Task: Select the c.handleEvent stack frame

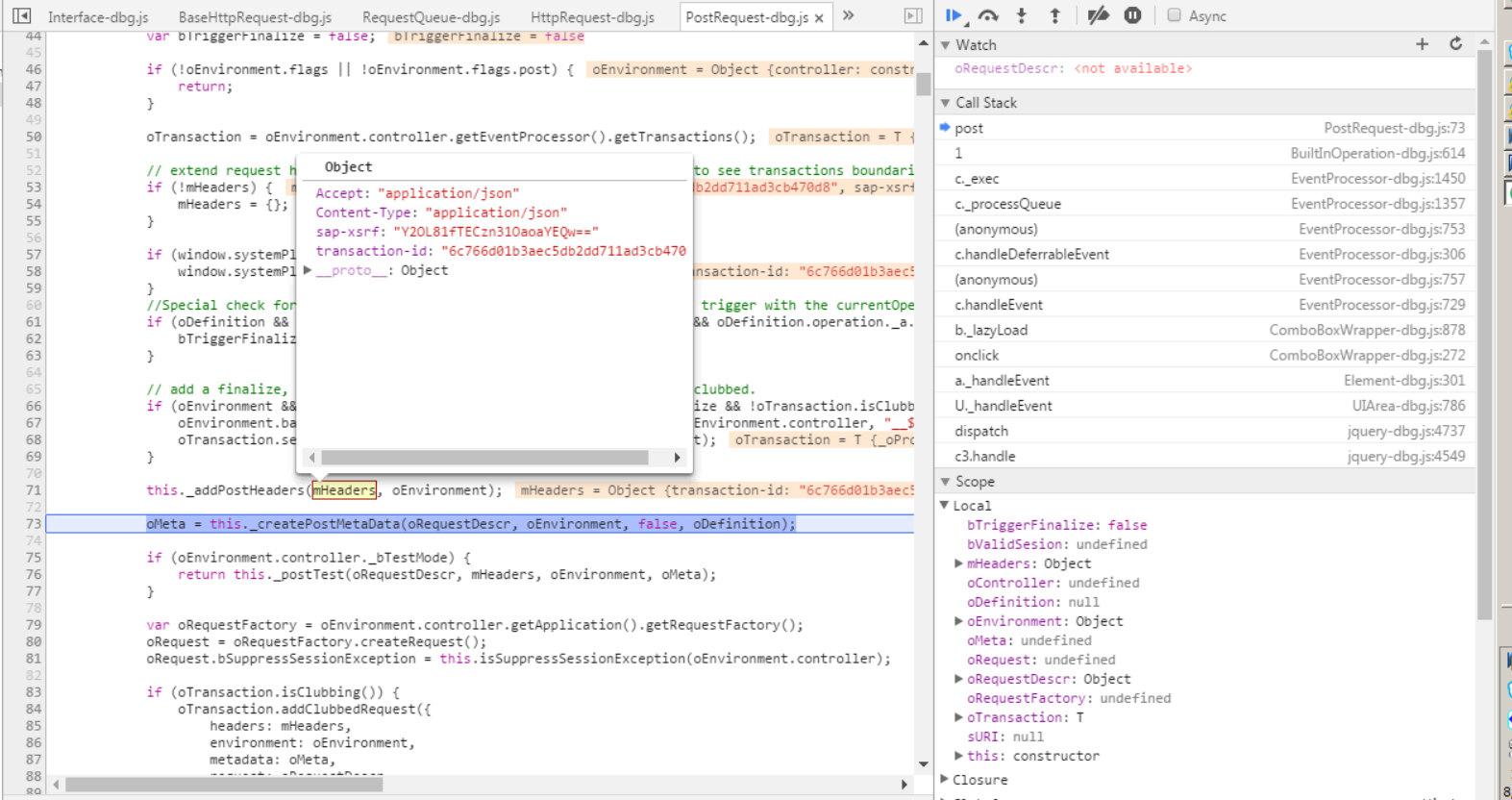Action: click(1205, 305)
